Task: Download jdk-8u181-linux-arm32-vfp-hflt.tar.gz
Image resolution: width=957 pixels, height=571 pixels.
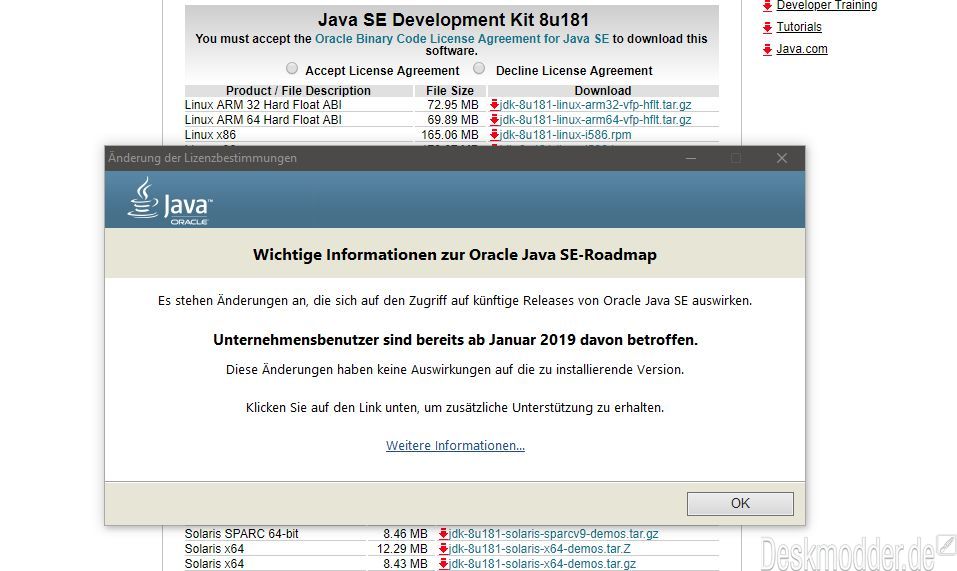Action: pyautogui.click(x=596, y=105)
